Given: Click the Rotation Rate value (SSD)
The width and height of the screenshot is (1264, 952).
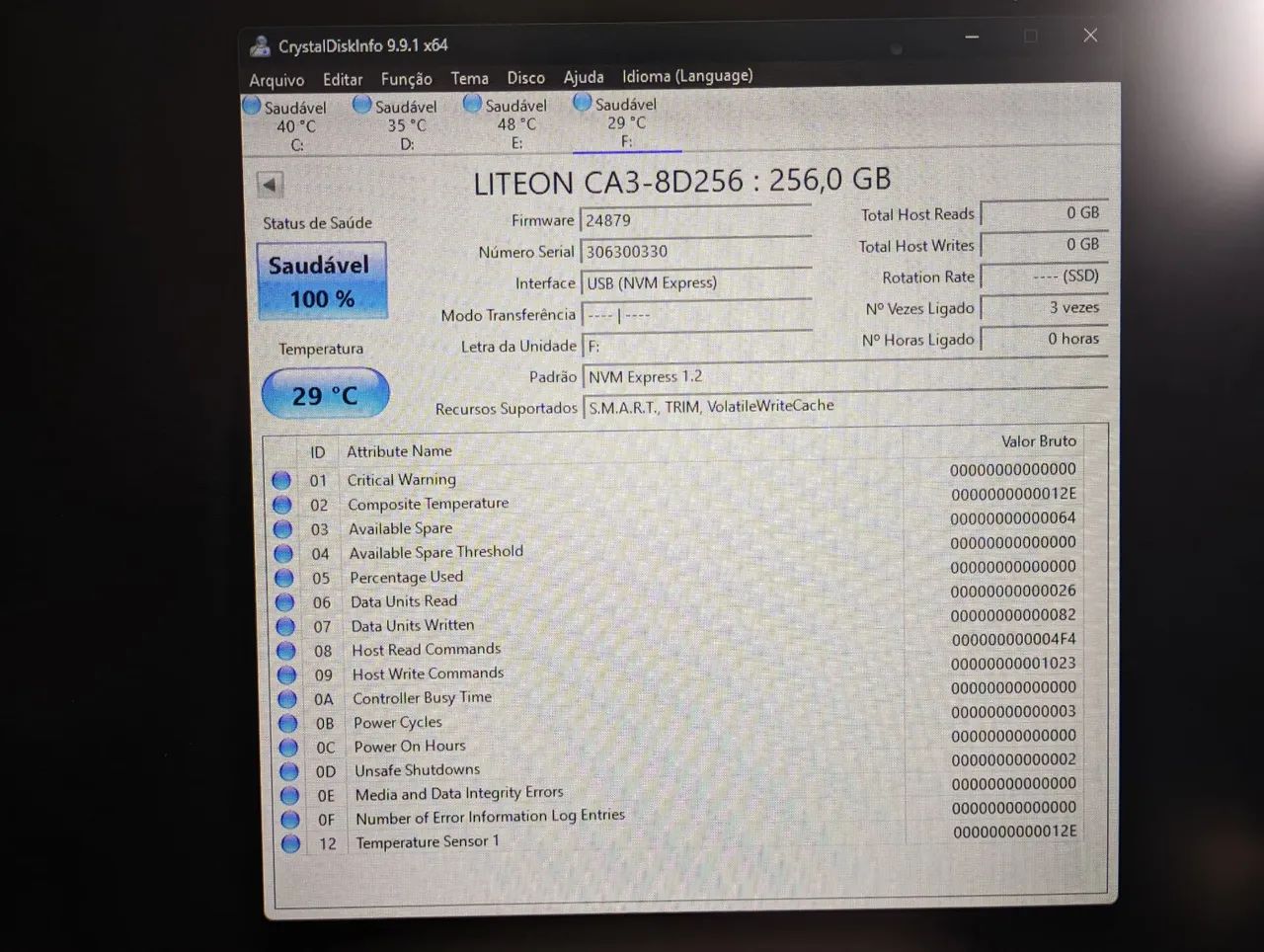Looking at the screenshot, I should coord(1043,277).
